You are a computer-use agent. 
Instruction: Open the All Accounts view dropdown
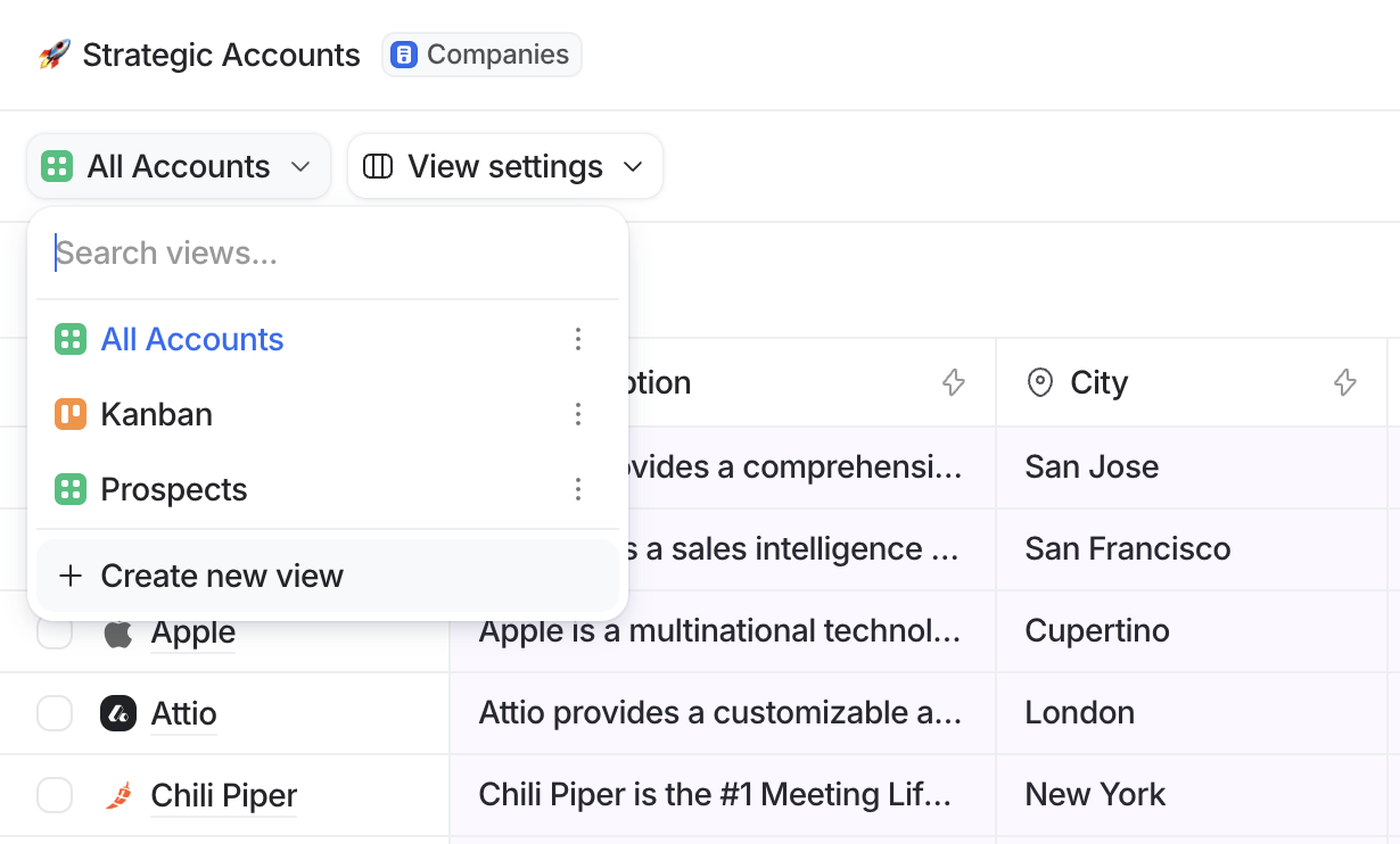pyautogui.click(x=178, y=167)
